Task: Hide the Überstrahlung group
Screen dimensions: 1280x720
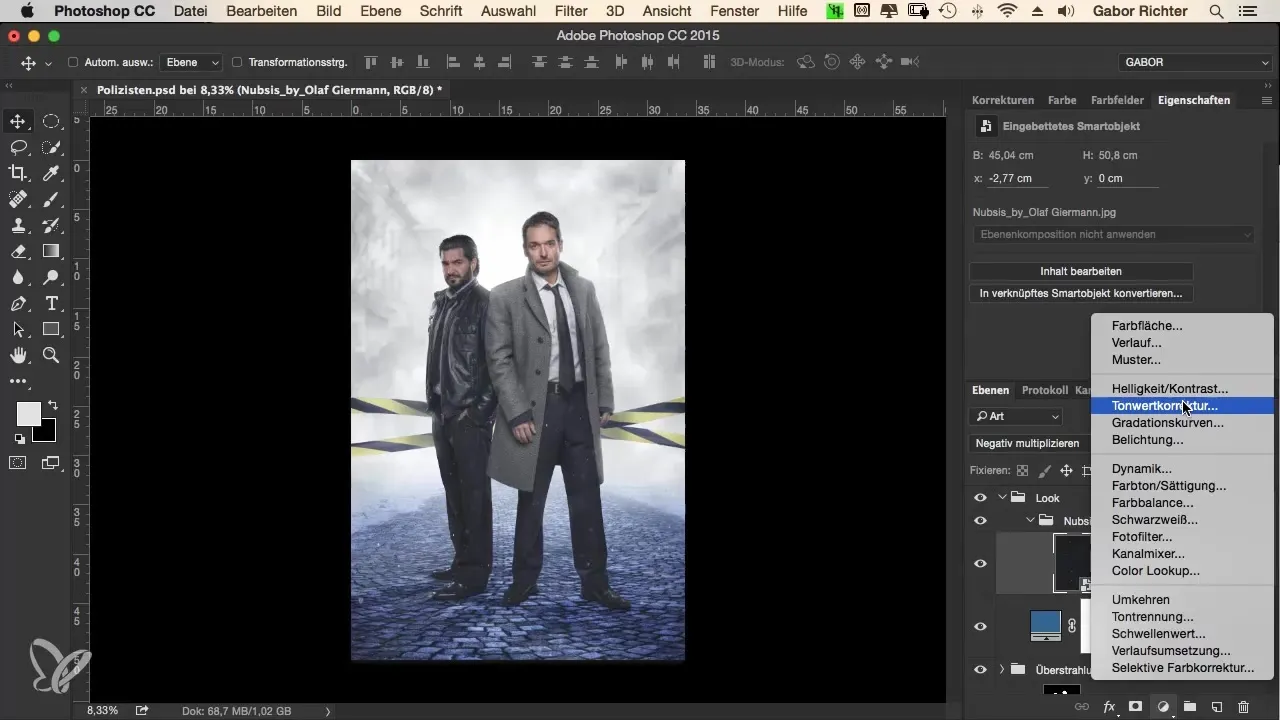Action: pyautogui.click(x=980, y=669)
